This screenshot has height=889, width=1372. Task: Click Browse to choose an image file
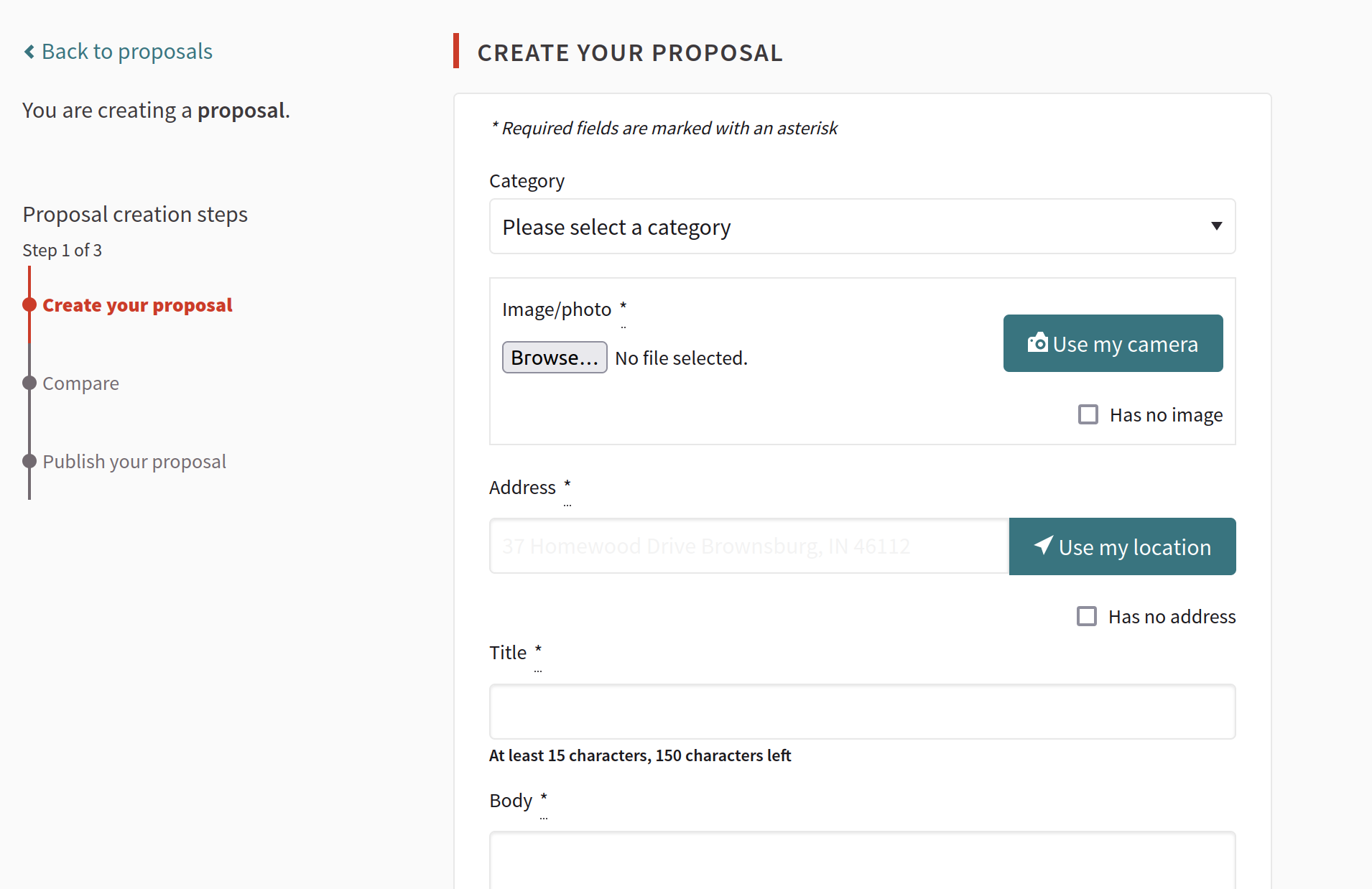(x=555, y=358)
